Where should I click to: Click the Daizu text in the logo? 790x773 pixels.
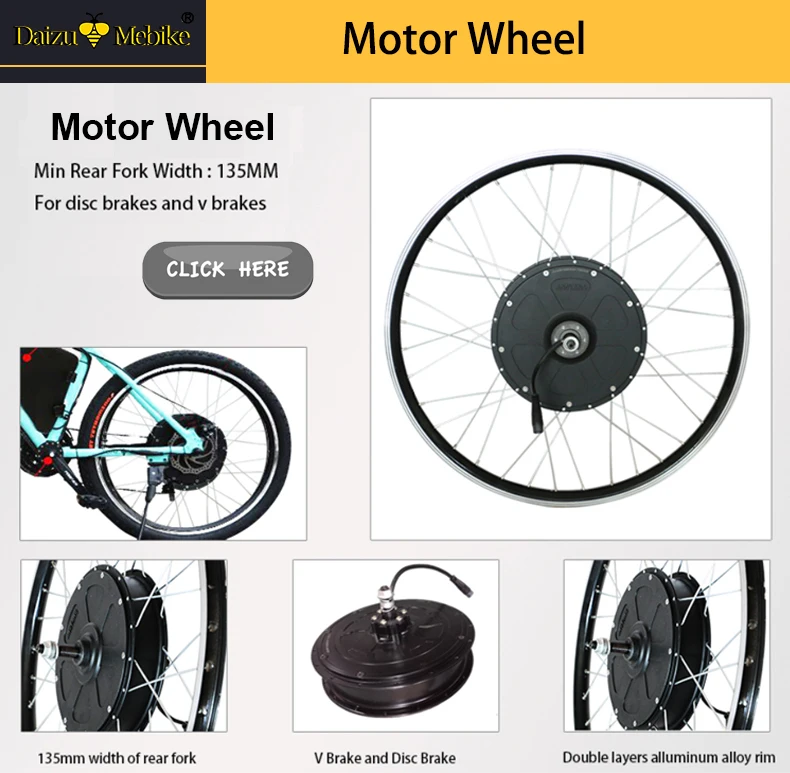[x=47, y=36]
